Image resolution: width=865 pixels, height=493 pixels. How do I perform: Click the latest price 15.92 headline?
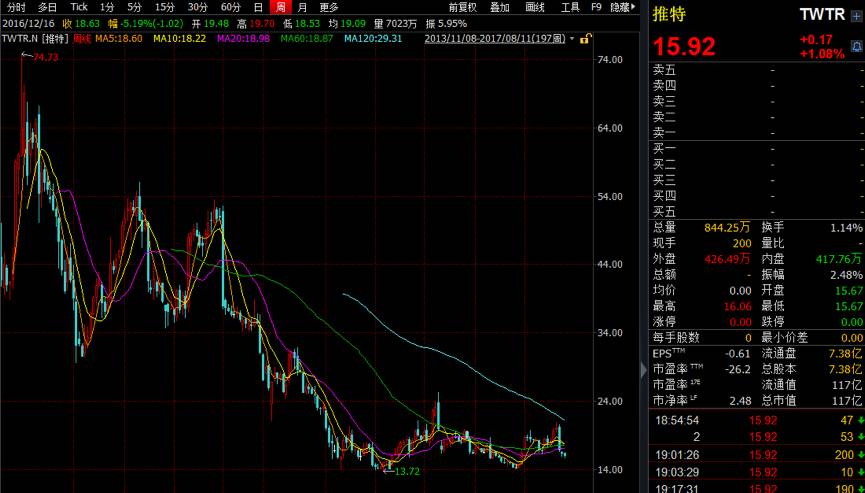[x=684, y=47]
